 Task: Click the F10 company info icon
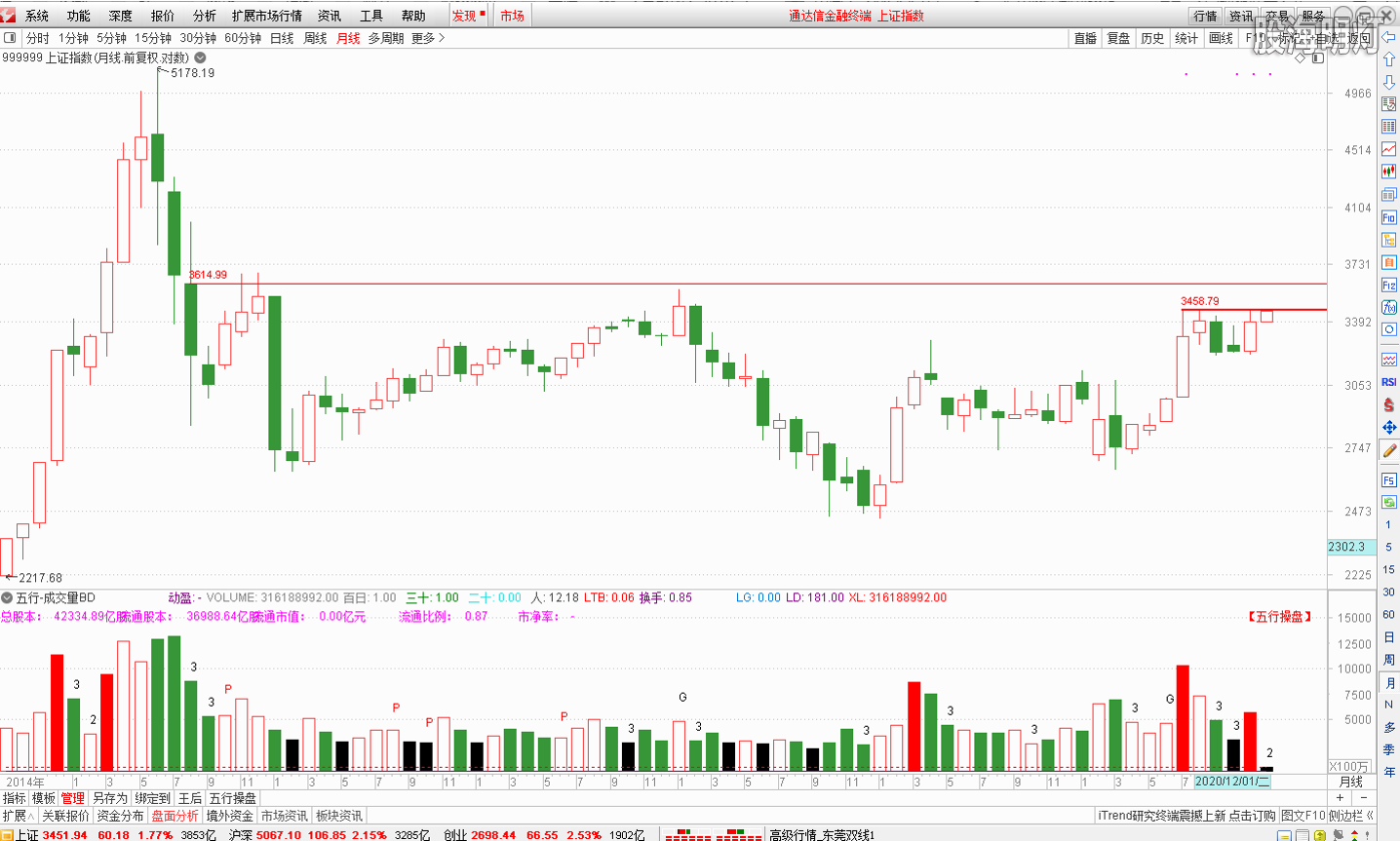pos(1389,217)
